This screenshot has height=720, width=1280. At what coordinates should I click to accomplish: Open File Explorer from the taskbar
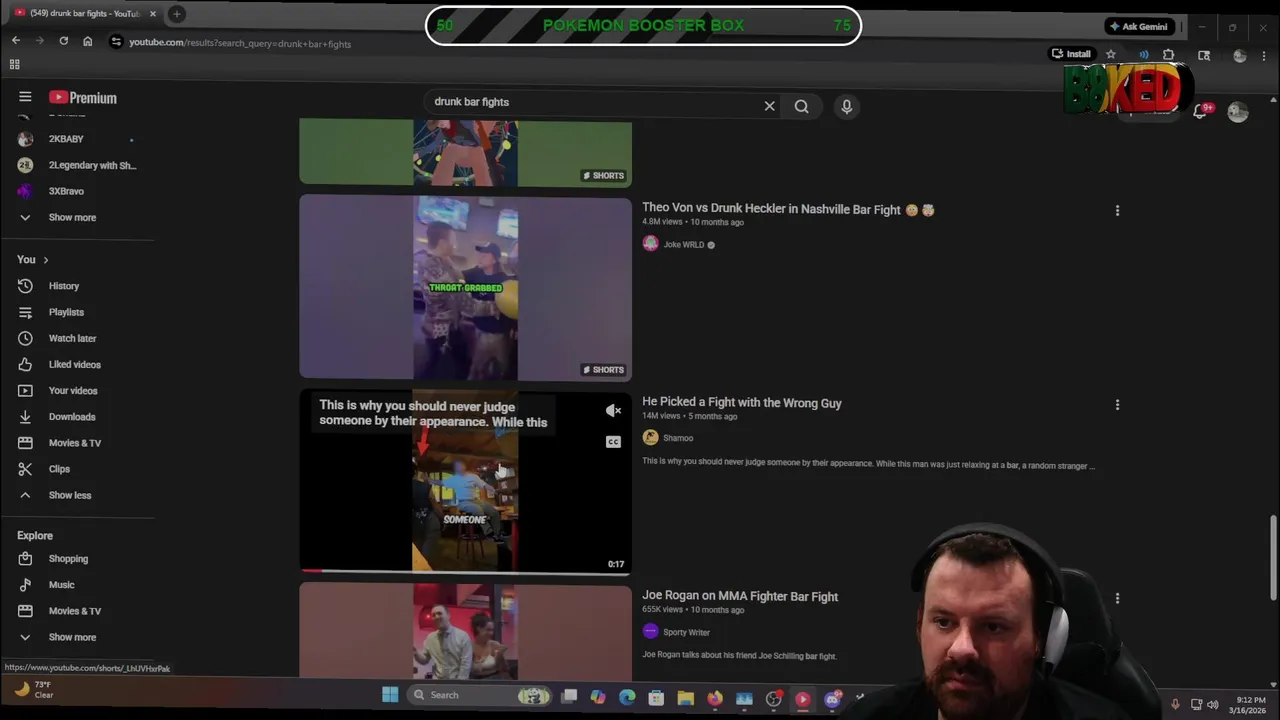[685, 697]
